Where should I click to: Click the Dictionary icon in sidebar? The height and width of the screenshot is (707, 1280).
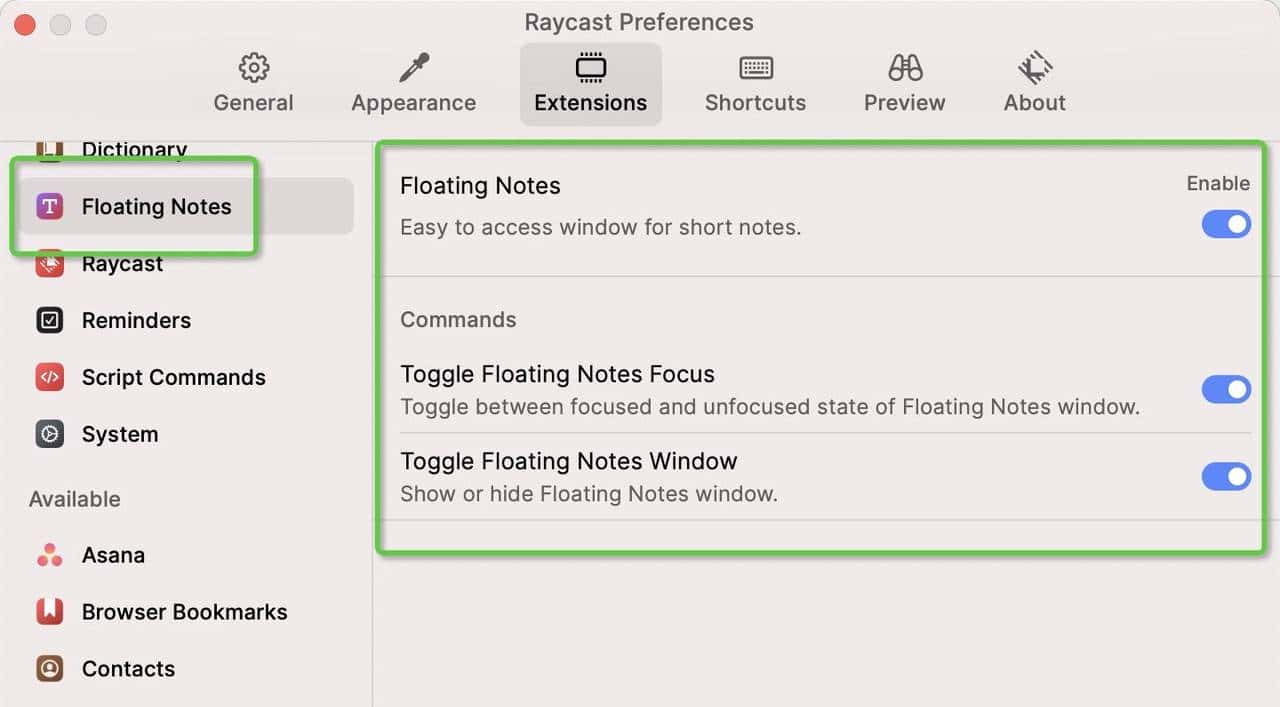click(48, 149)
